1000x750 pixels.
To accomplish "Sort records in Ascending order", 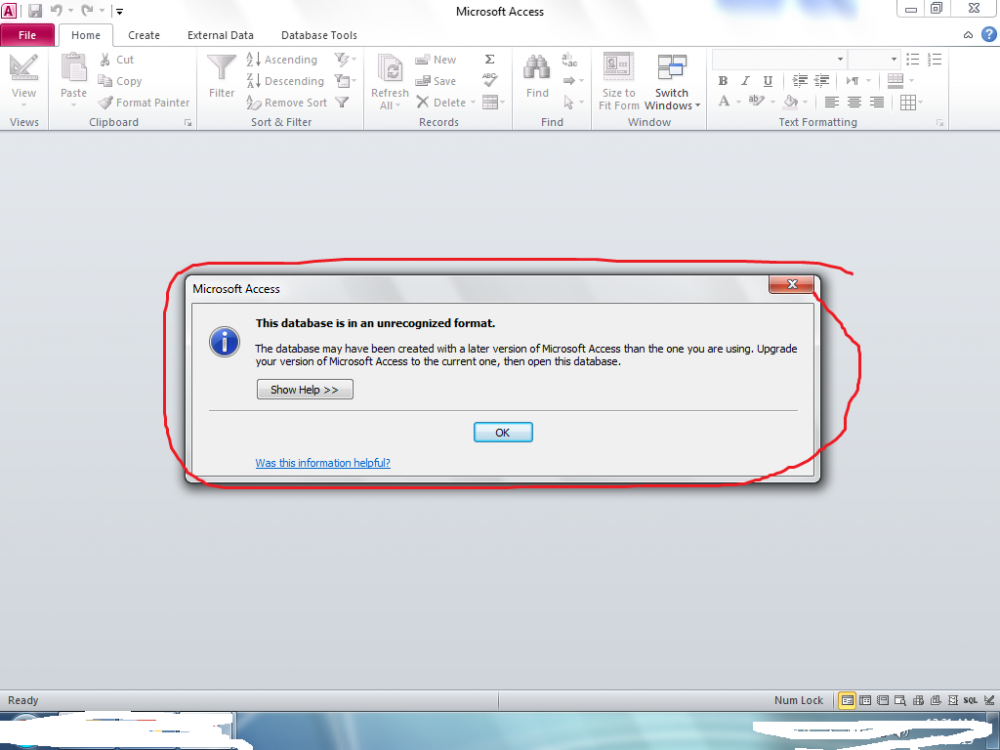I will [x=282, y=59].
